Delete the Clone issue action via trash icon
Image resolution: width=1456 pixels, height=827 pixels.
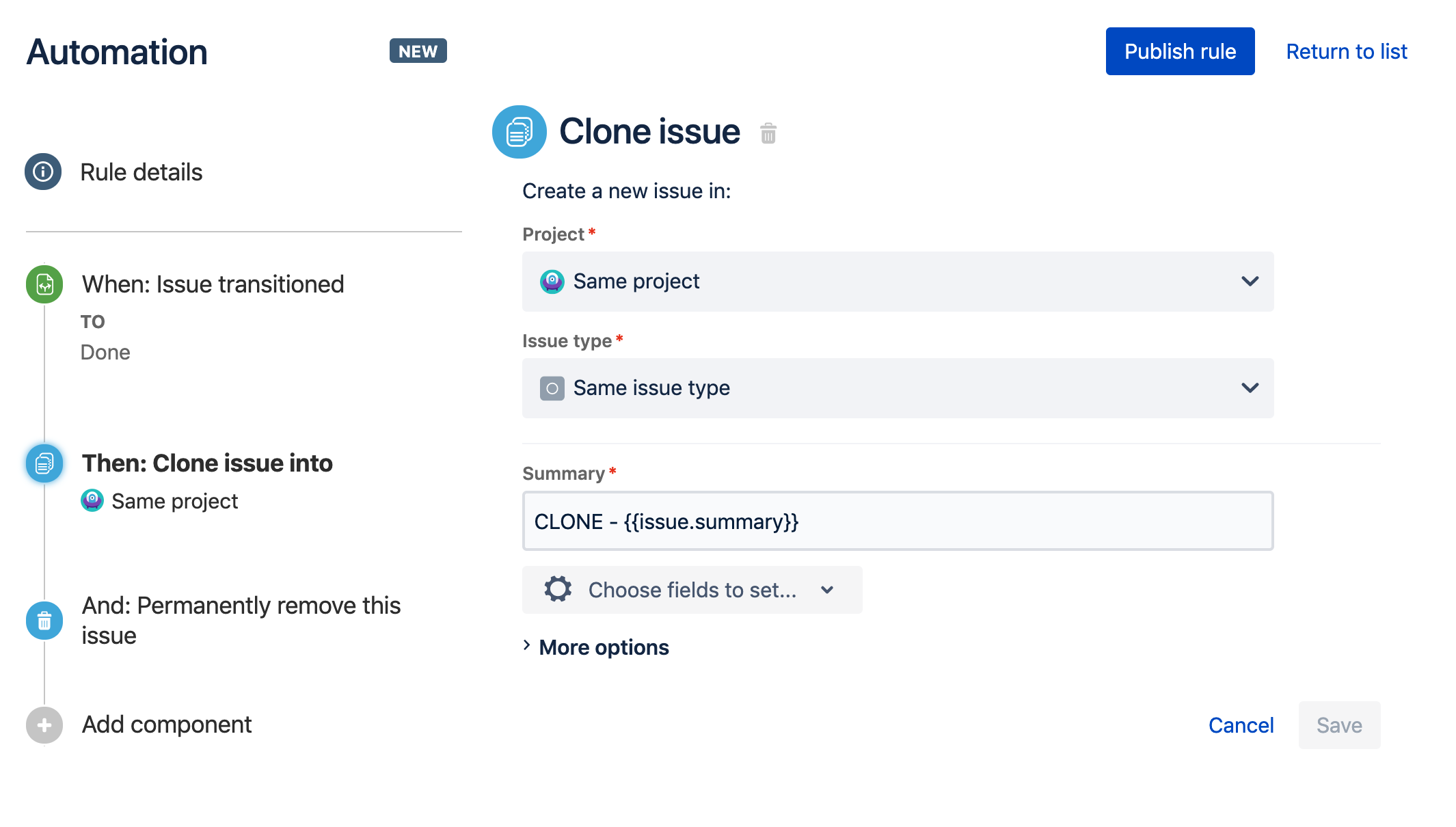click(x=768, y=133)
